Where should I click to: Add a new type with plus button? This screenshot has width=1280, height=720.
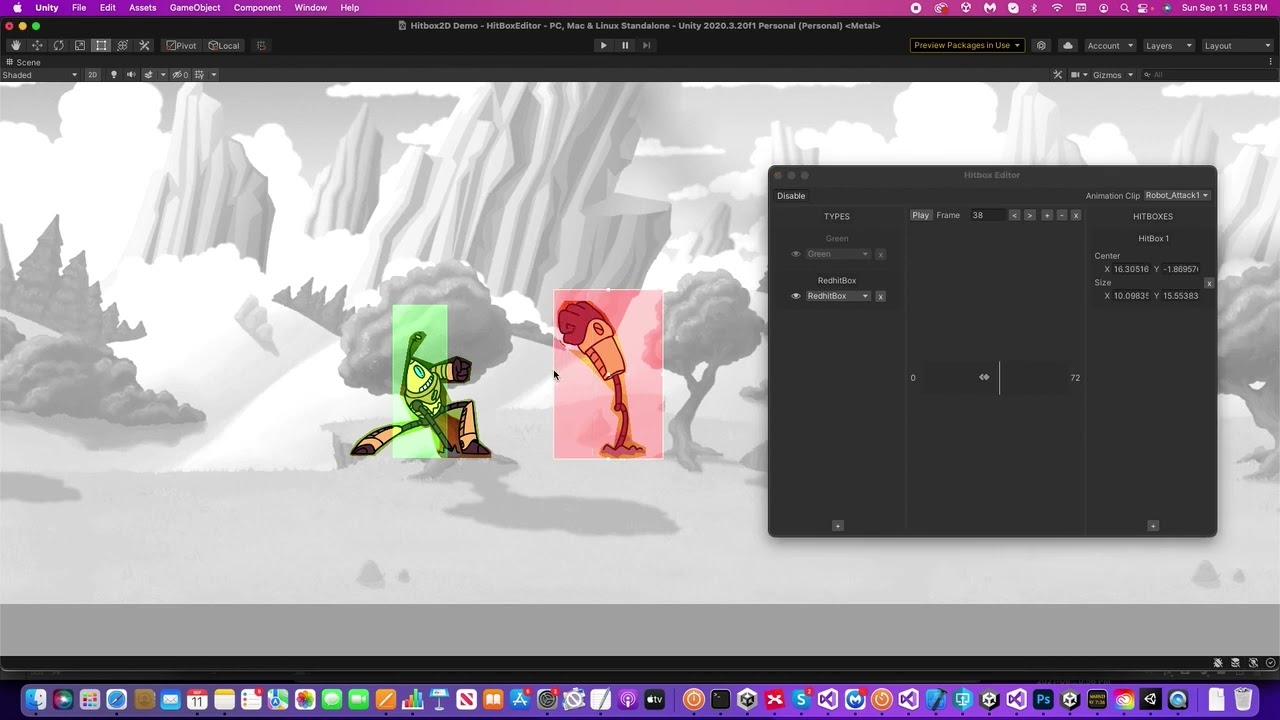838,526
